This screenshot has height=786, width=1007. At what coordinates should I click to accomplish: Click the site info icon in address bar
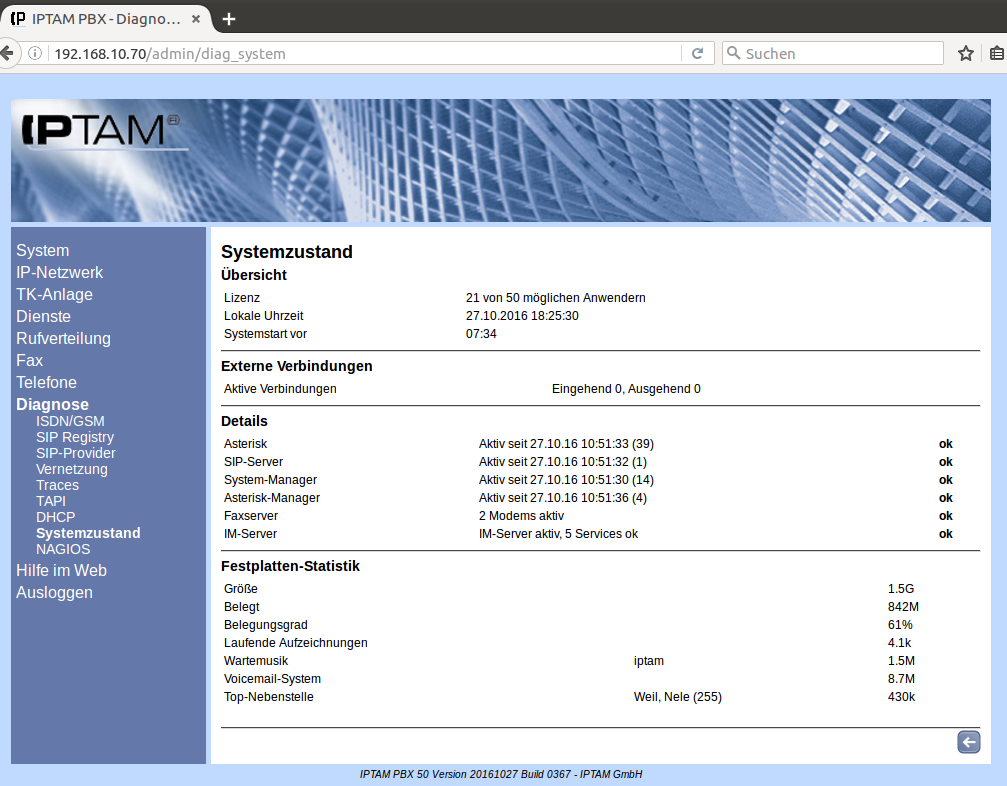coord(36,54)
